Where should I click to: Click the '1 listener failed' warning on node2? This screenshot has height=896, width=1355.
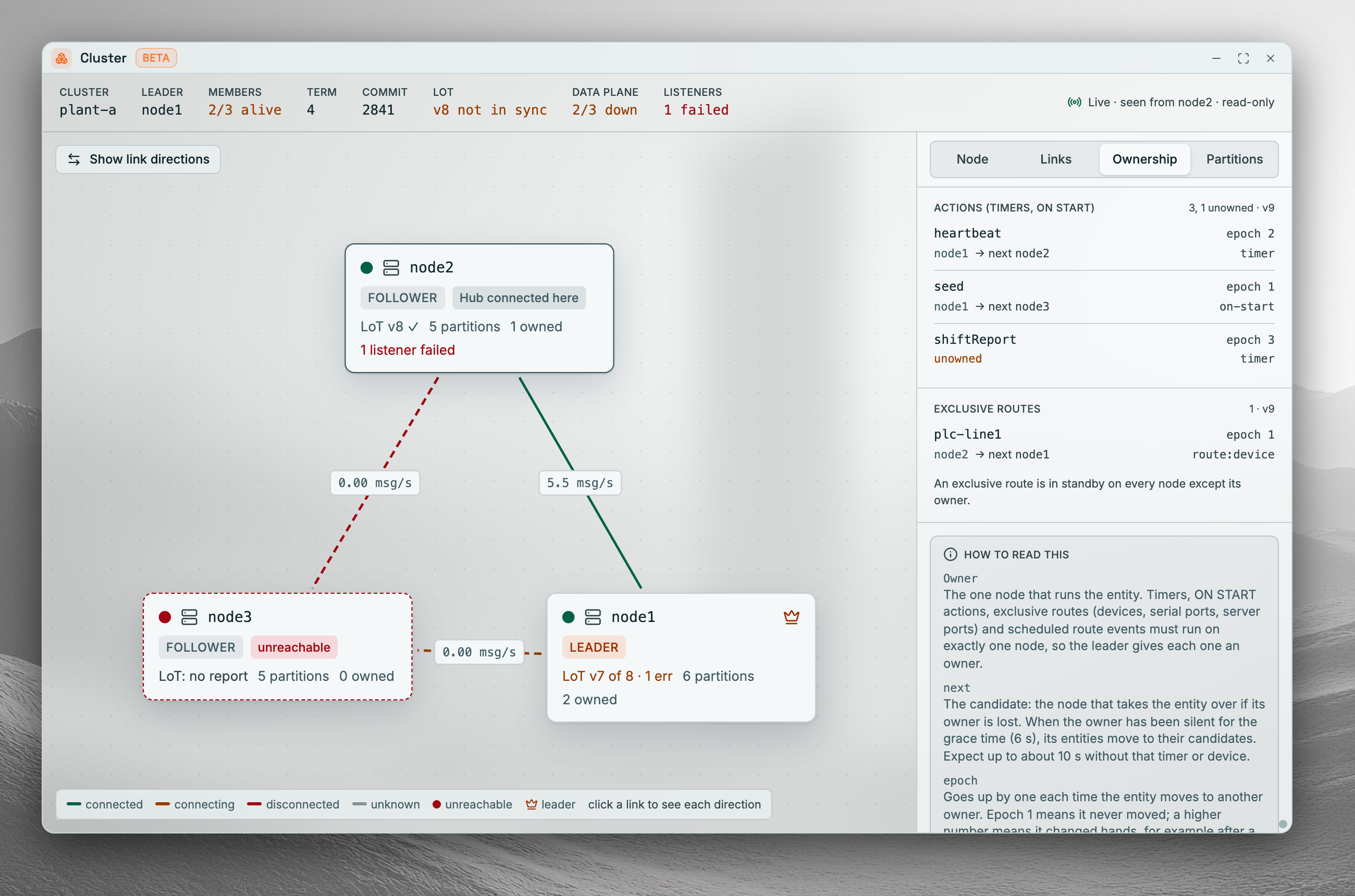408,350
